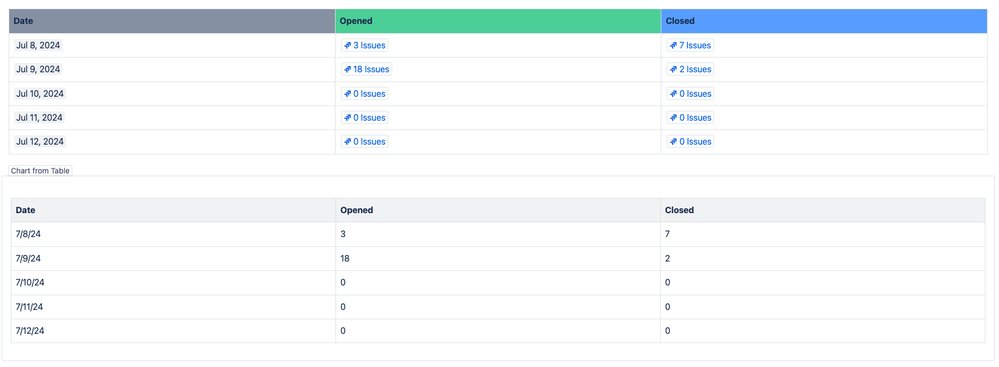
Task: Open Jul 11 Closed '0 Issues' link
Action: click(x=690, y=118)
